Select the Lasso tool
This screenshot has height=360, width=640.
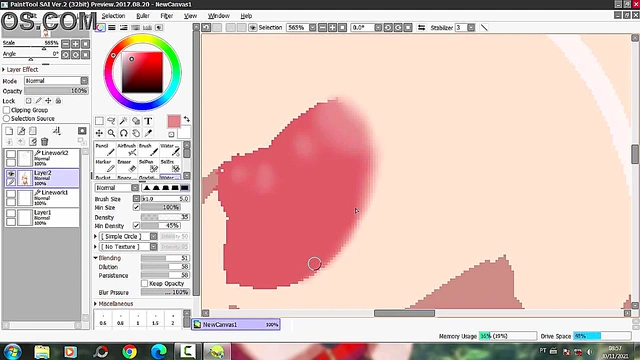(x=111, y=121)
